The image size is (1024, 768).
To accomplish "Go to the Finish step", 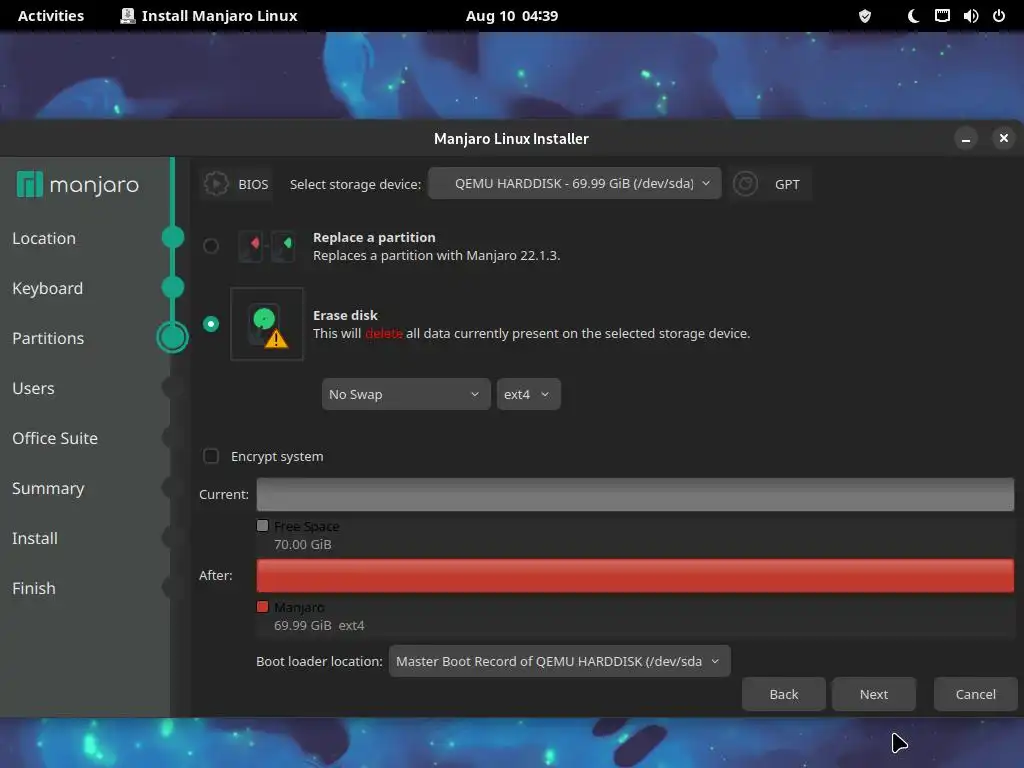I will (34, 588).
